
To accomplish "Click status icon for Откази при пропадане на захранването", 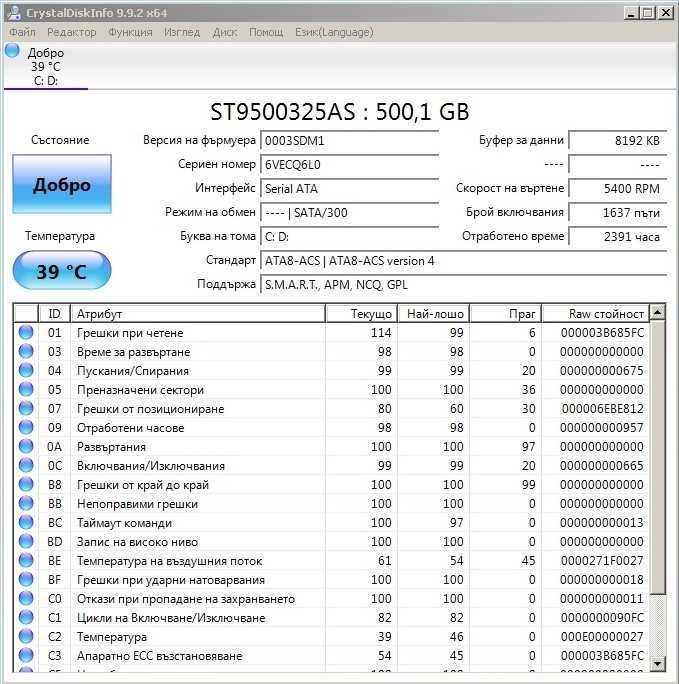I will 26,598.
